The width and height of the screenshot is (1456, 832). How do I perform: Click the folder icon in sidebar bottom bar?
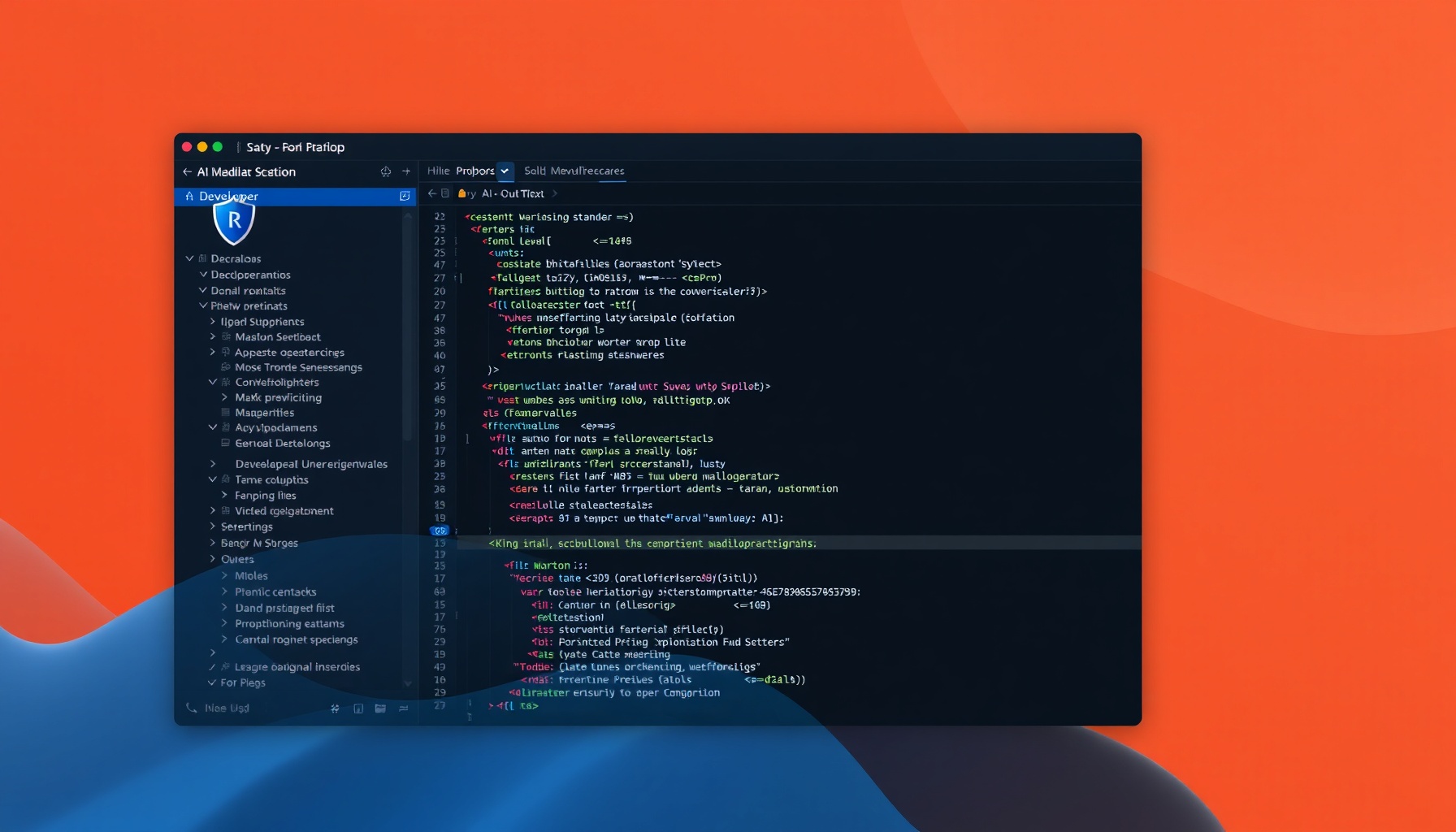380,708
